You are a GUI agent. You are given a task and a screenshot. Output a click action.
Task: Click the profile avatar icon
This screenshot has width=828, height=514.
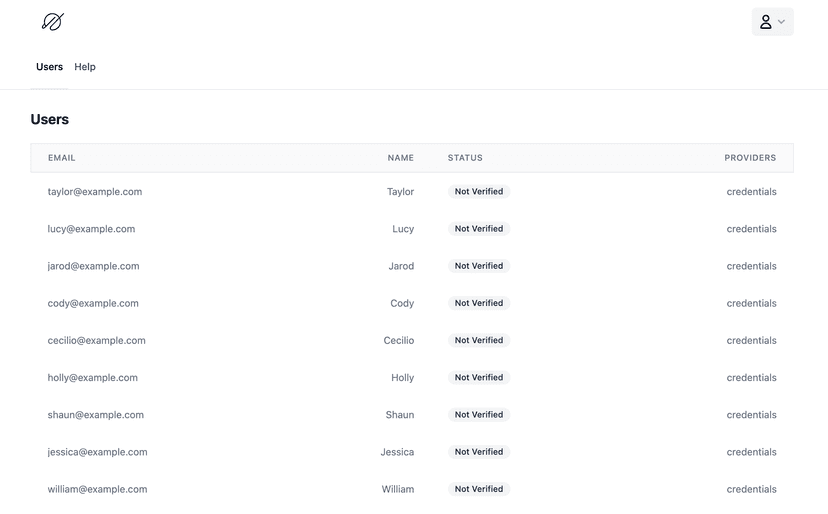[x=766, y=22]
